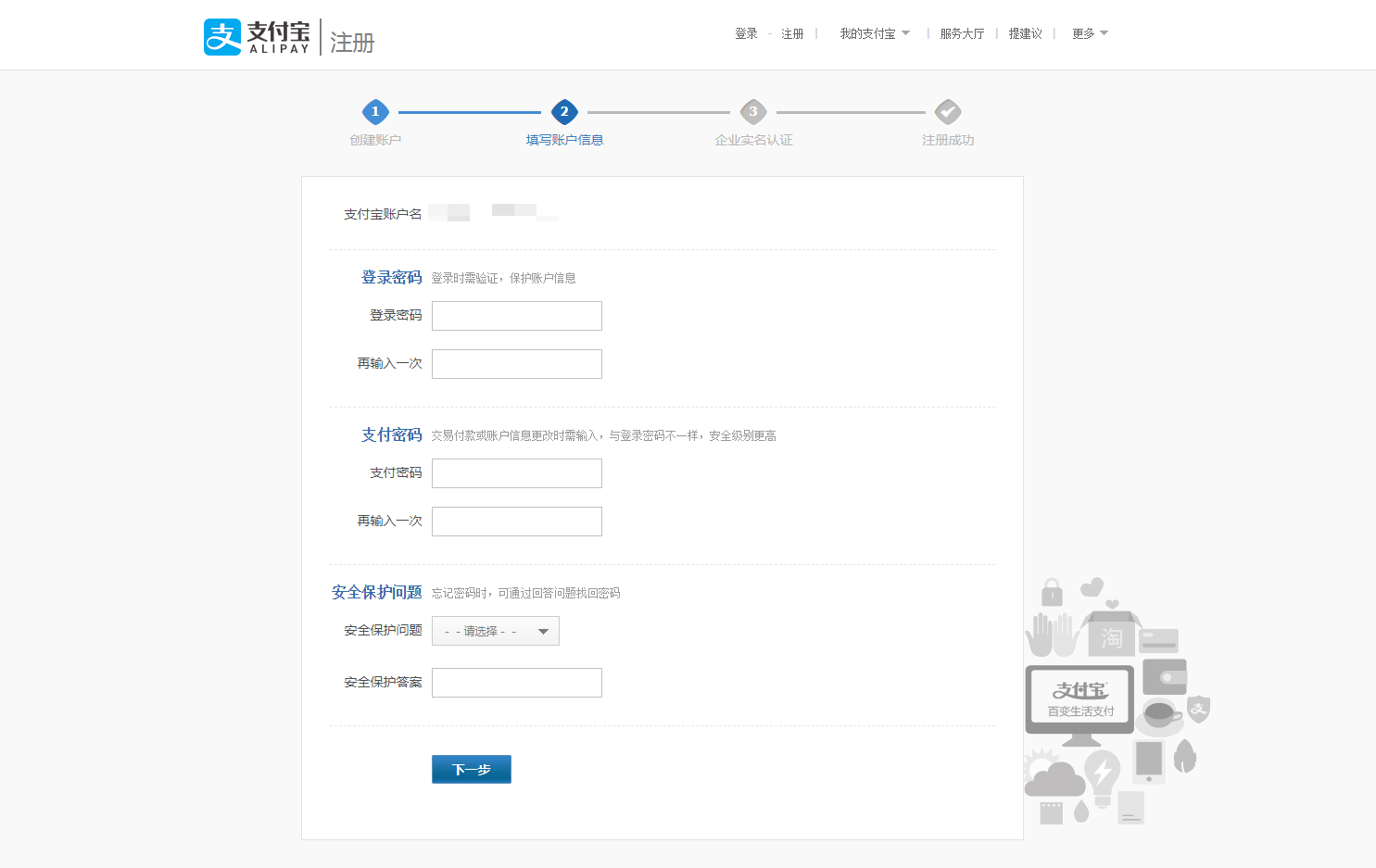Screen dimensions: 1376x868
Task: Click the 安全保护答案 input field
Action: [x=517, y=683]
